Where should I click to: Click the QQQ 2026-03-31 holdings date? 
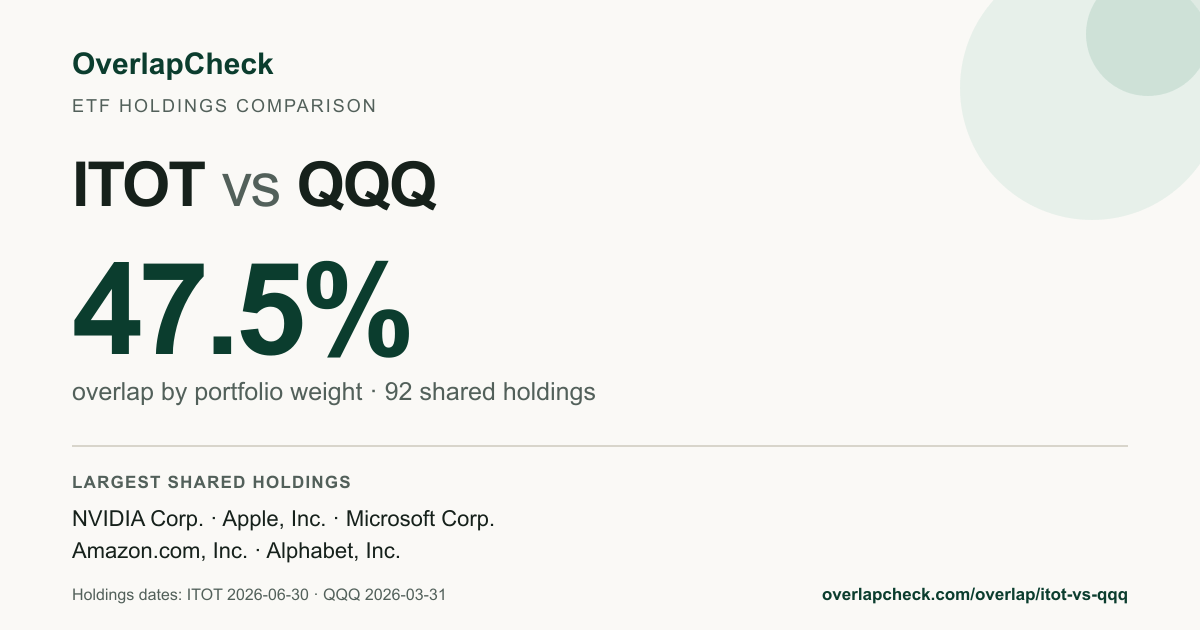click(385, 595)
